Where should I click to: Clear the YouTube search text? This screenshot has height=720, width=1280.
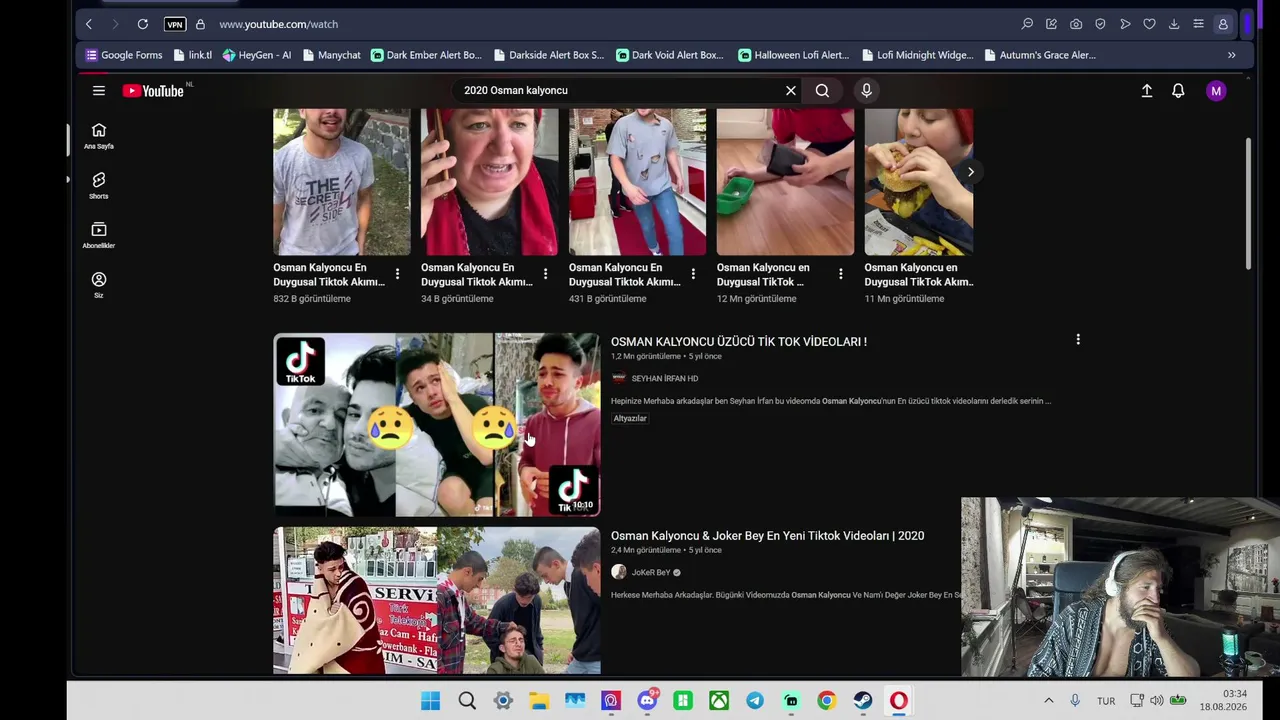[791, 91]
